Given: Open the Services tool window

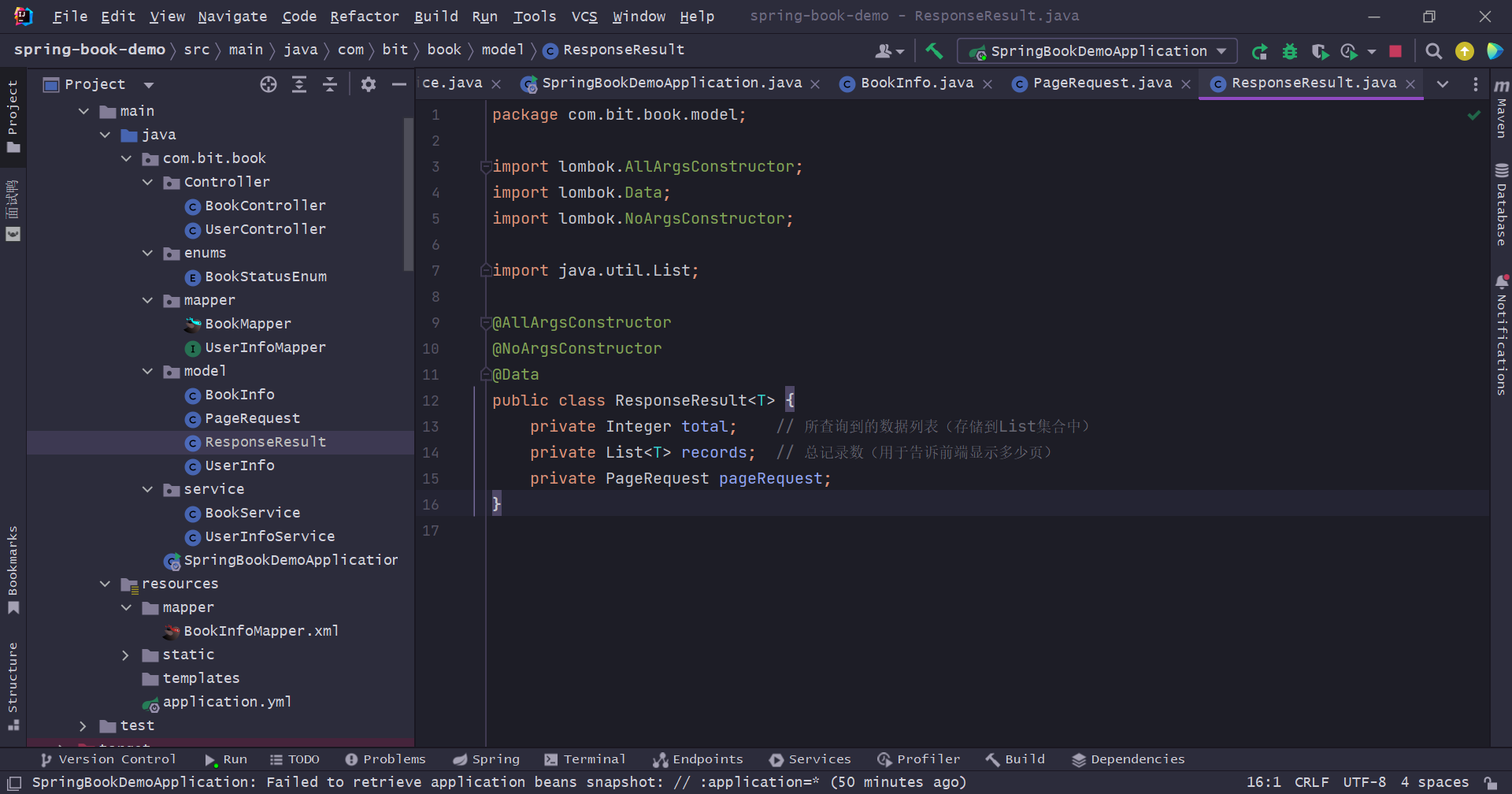Looking at the screenshot, I should point(810,760).
